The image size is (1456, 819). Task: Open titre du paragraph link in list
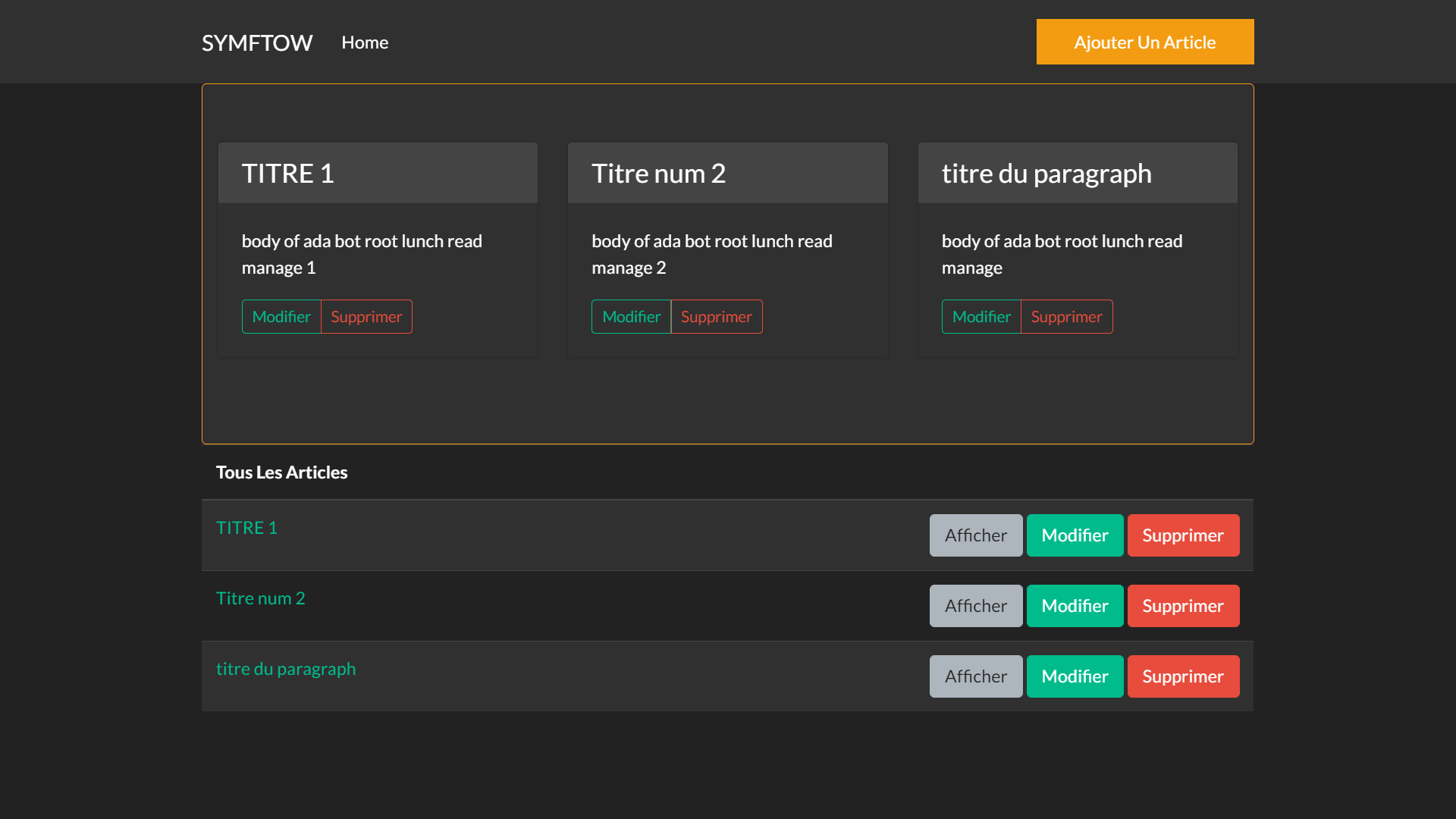(286, 669)
